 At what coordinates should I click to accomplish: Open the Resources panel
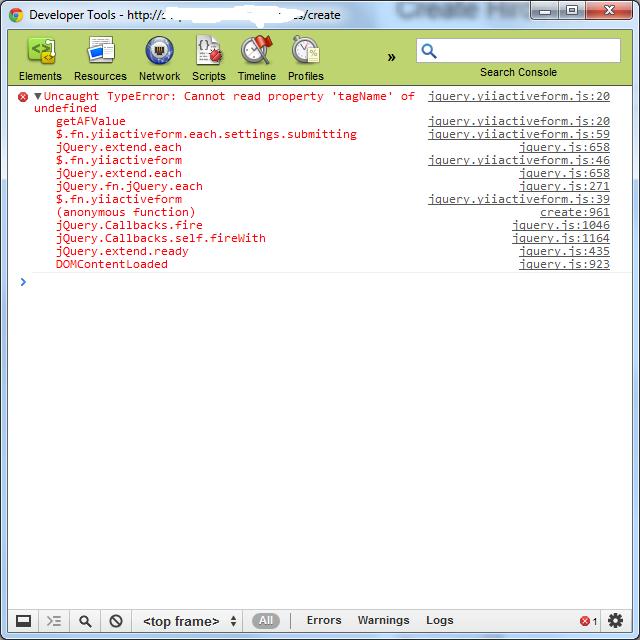click(100, 59)
